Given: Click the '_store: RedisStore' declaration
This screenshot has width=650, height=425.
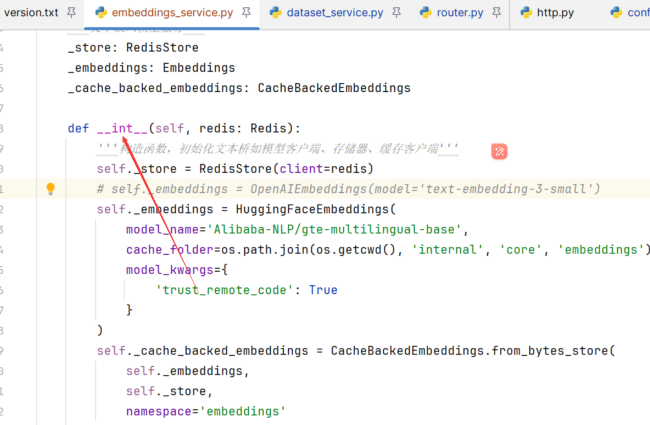Looking at the screenshot, I should (133, 48).
